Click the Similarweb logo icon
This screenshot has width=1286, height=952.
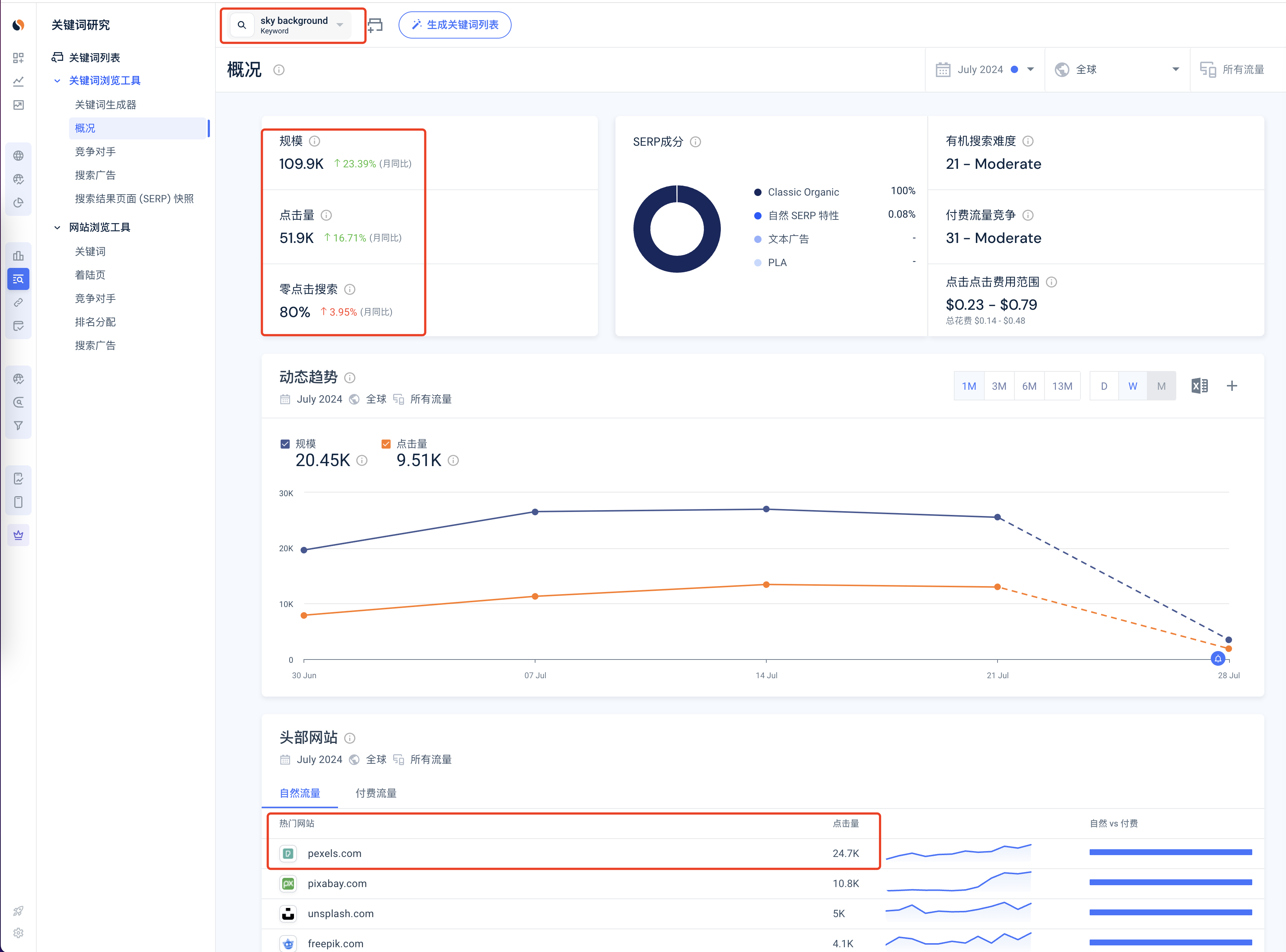coord(18,25)
